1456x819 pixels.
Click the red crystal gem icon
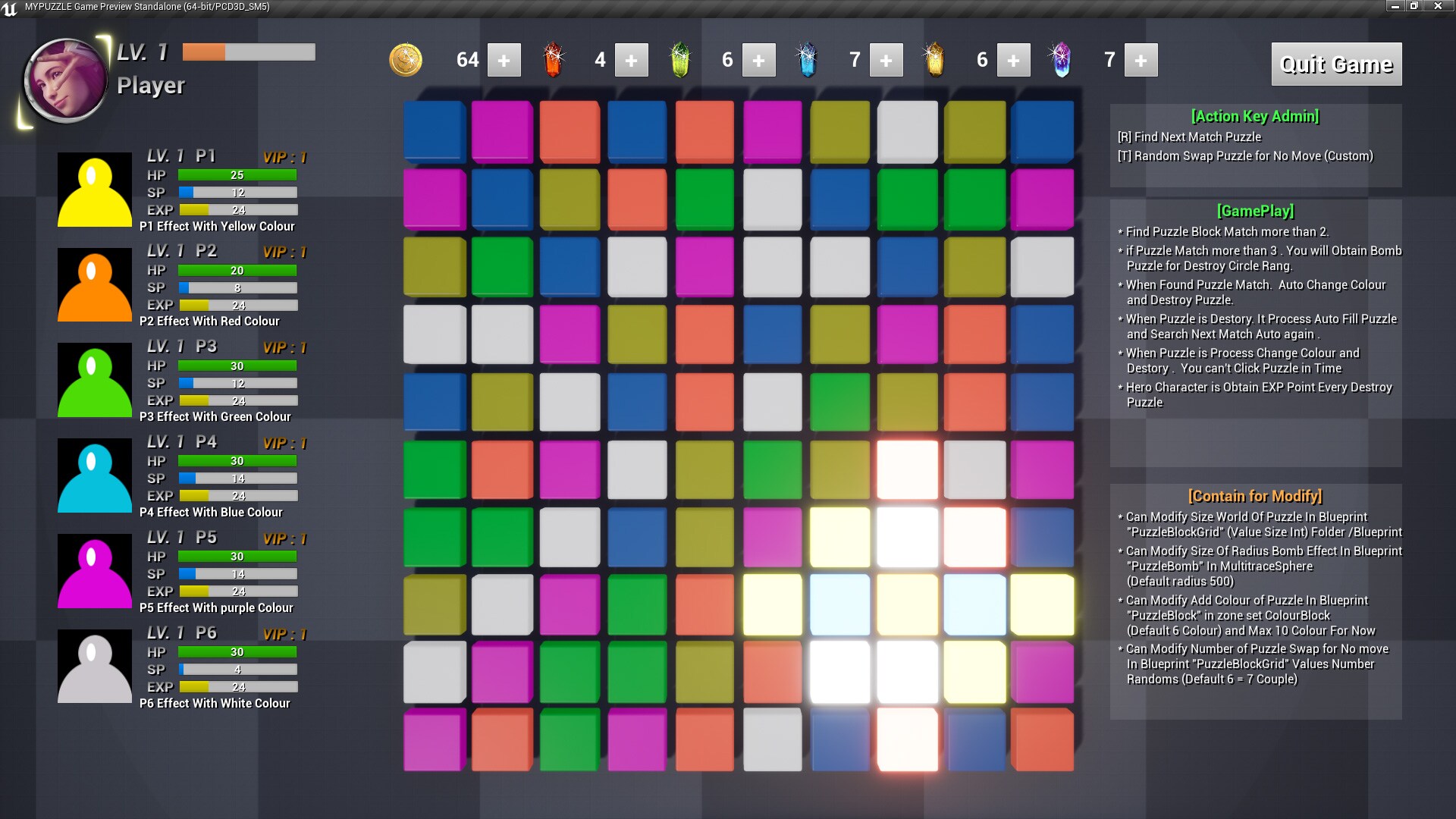pyautogui.click(x=554, y=60)
